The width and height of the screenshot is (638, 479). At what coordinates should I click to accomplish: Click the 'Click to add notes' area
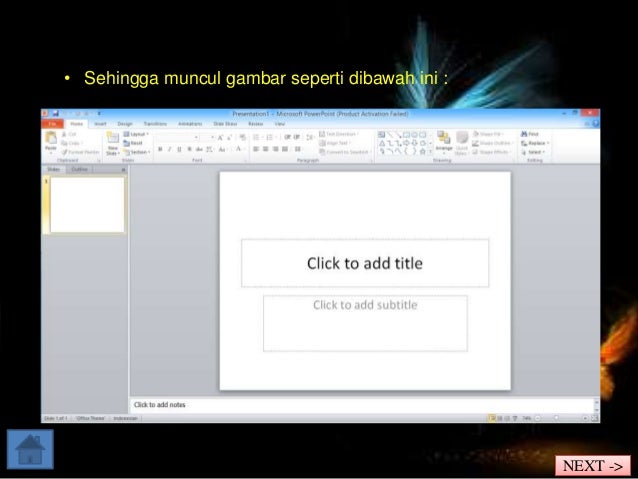click(362, 405)
